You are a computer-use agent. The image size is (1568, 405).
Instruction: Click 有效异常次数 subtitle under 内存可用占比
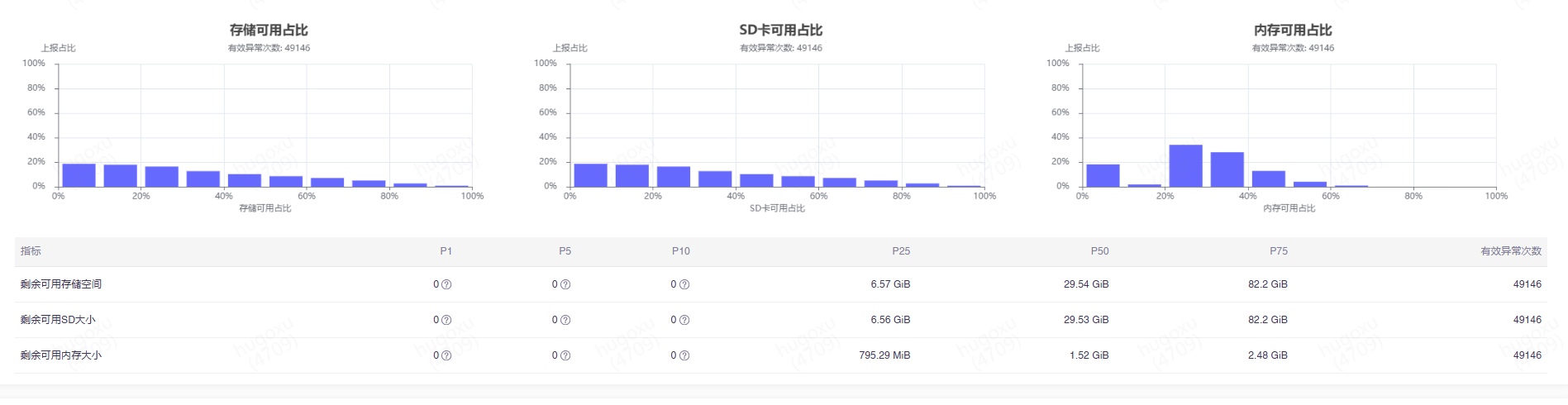click(x=1293, y=48)
